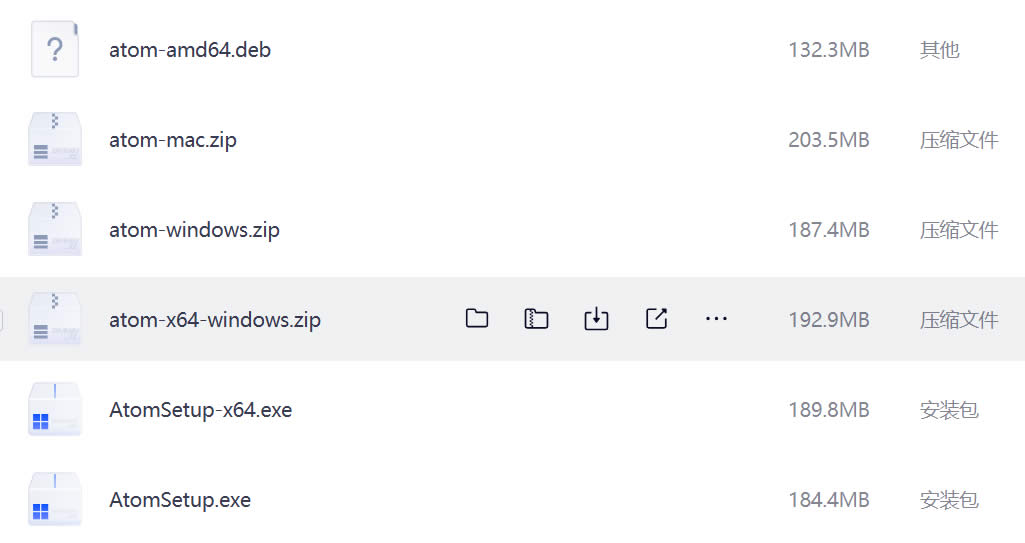Share atom-x64-windows.zip with the share icon
1025x543 pixels.
656,319
